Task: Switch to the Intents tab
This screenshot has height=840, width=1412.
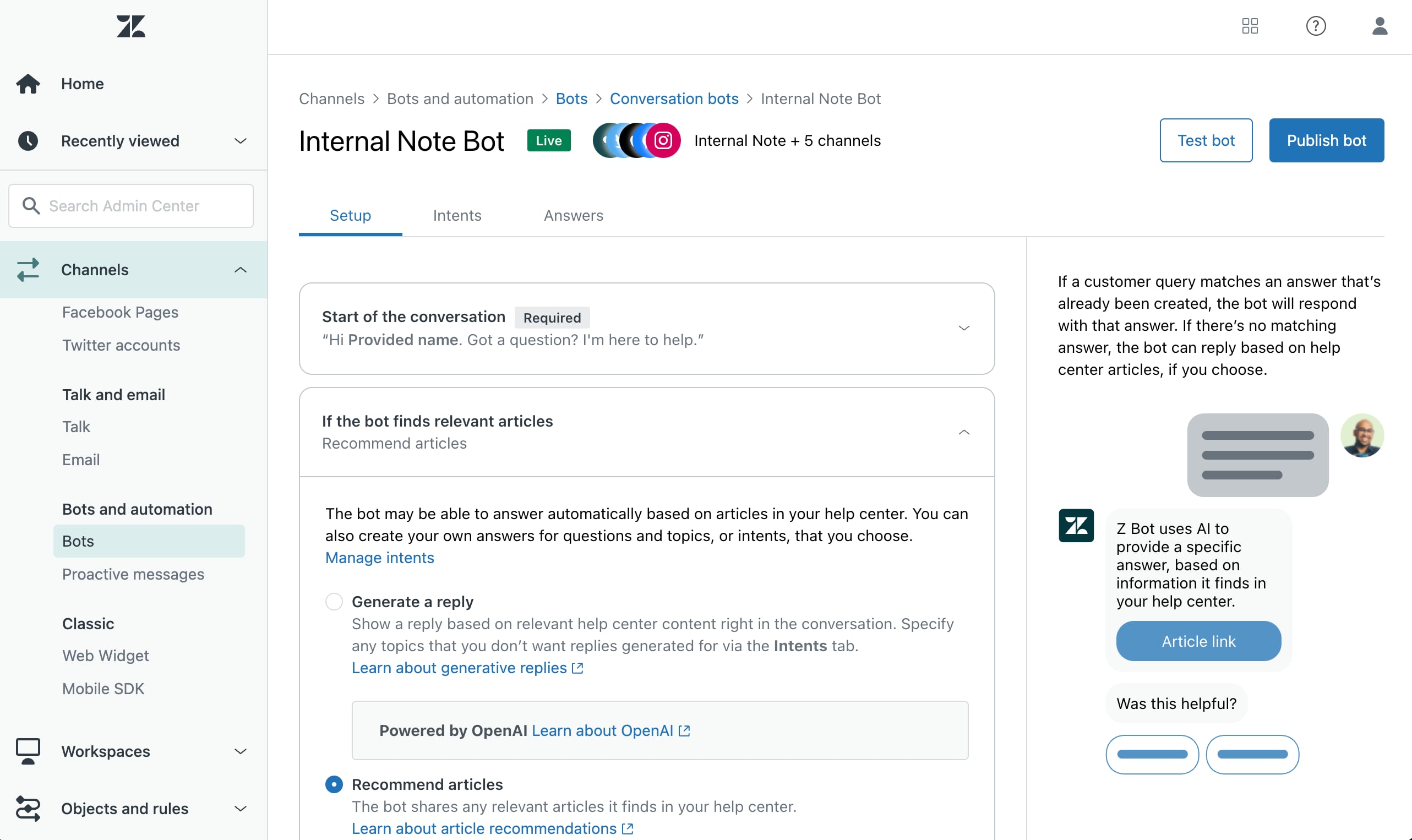Action: click(457, 216)
